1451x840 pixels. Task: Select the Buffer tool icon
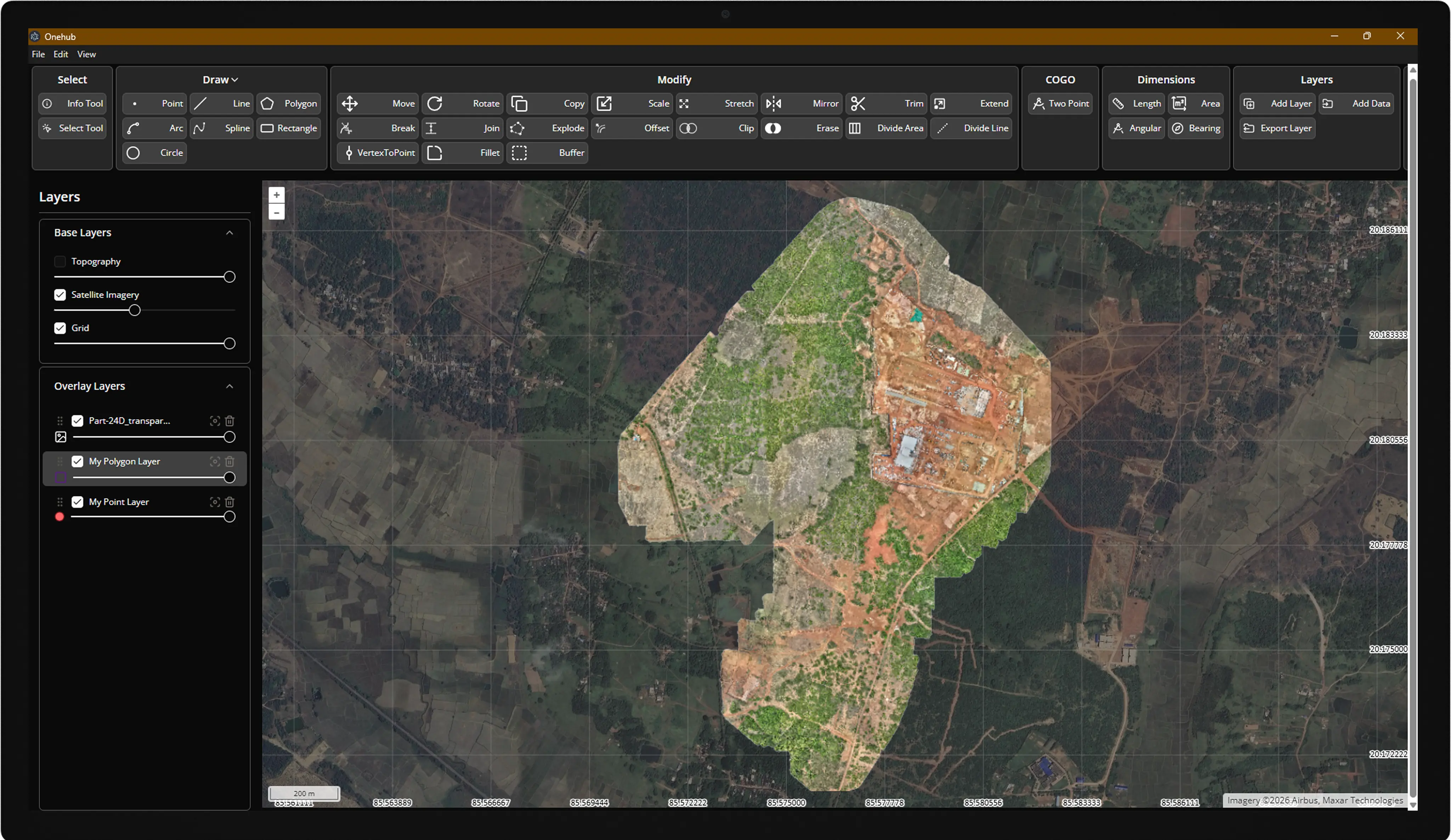point(519,153)
